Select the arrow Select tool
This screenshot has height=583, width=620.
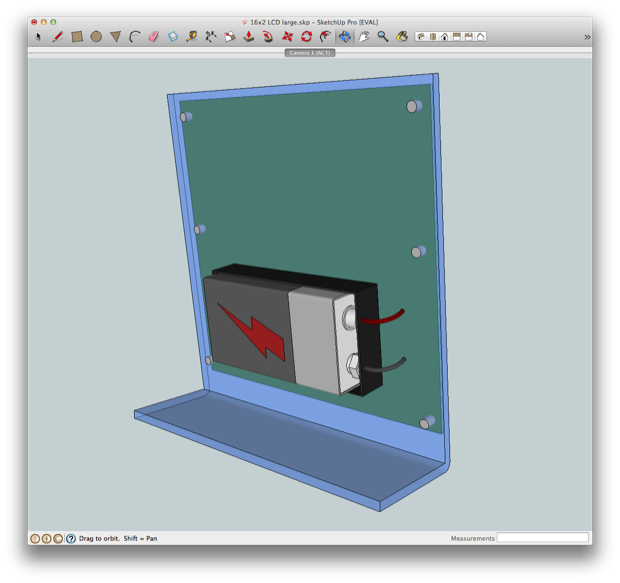point(38,37)
